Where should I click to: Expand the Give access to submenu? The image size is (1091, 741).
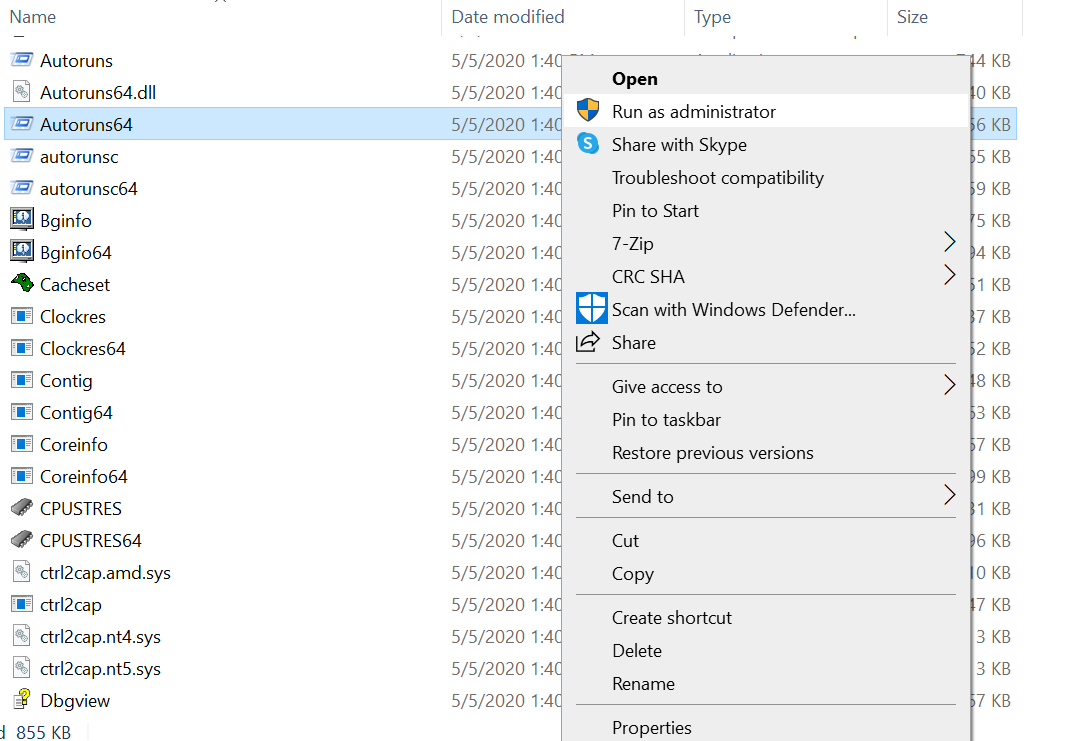coord(948,386)
